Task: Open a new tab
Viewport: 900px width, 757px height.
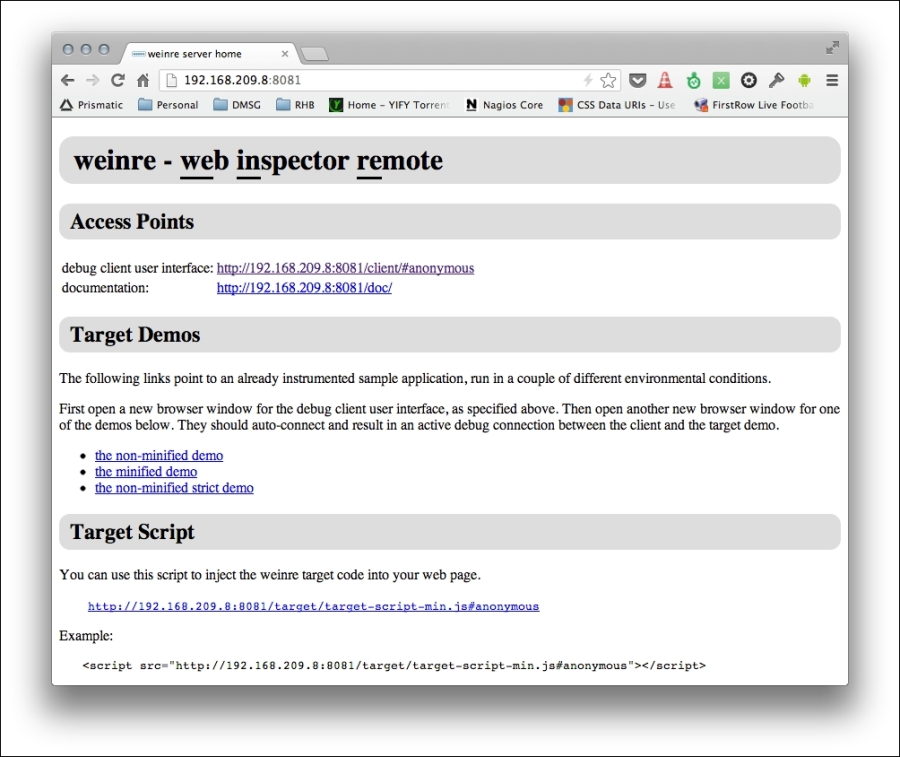Action: (x=315, y=54)
